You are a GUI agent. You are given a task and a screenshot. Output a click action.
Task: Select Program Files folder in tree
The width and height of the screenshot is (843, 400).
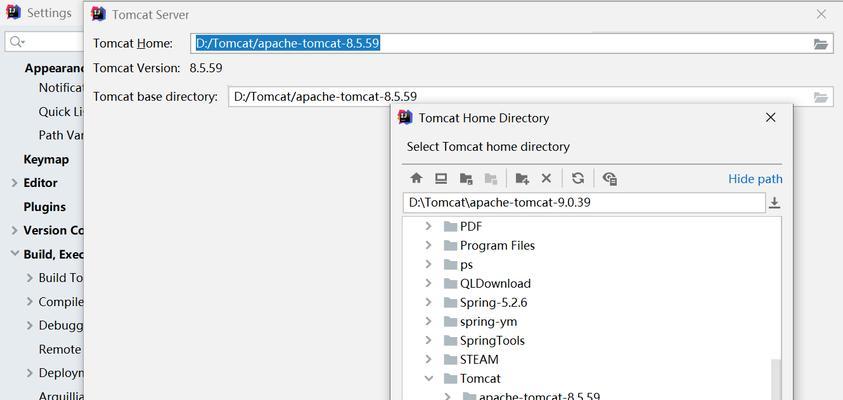[x=497, y=246]
